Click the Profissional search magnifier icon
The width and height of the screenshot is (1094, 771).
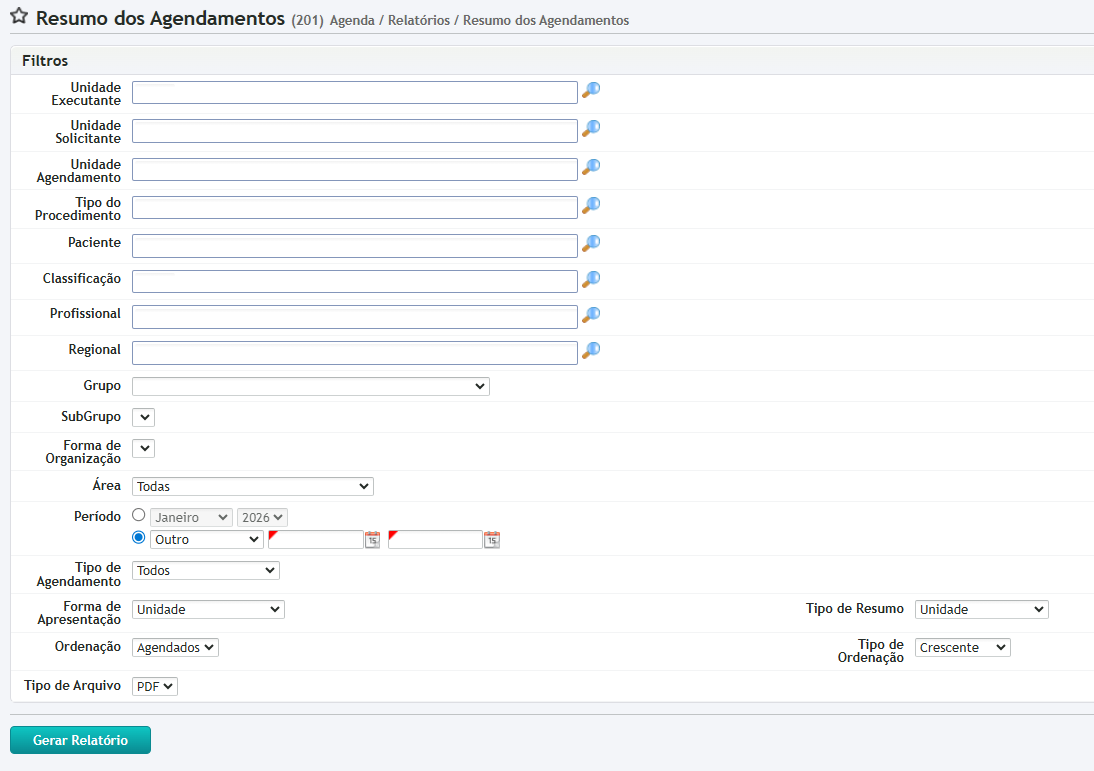(x=591, y=315)
